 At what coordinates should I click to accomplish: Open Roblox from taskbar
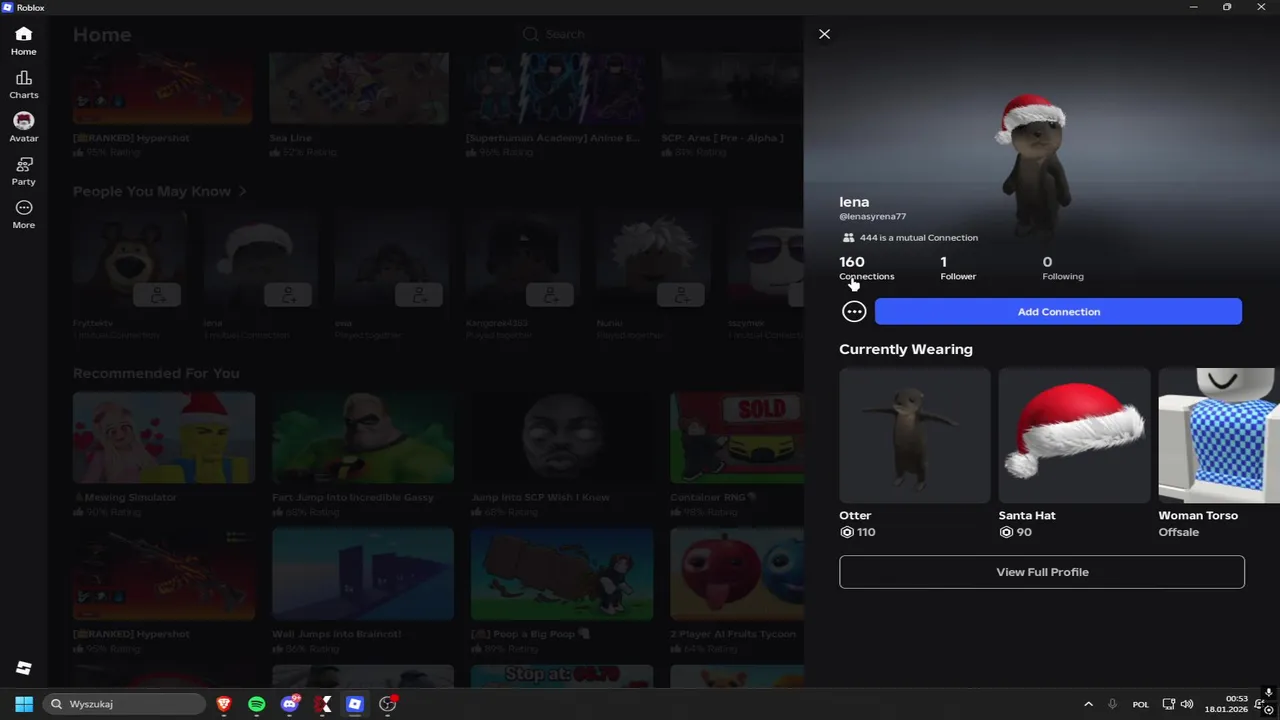355,704
